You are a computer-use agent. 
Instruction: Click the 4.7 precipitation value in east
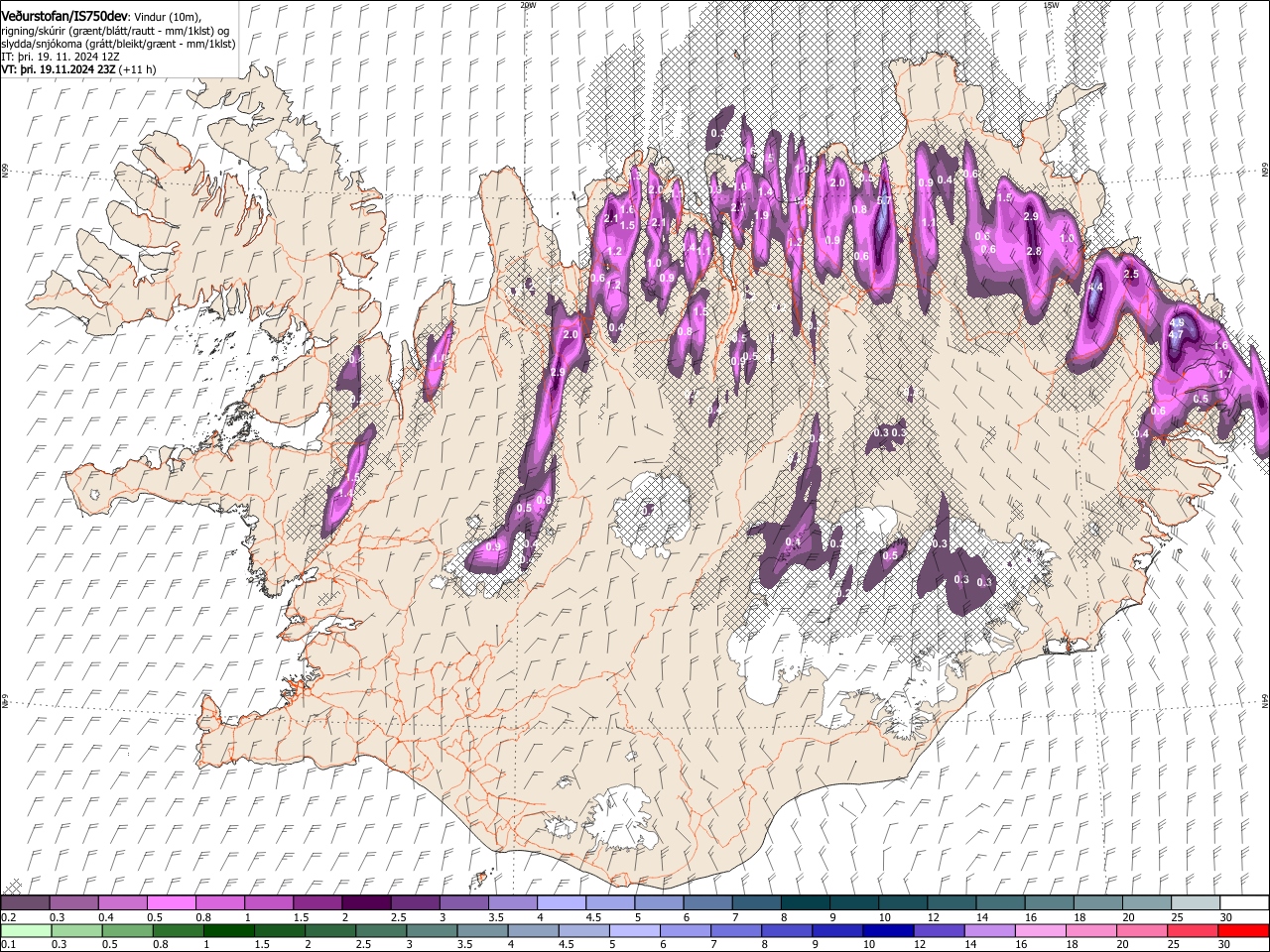(1176, 335)
